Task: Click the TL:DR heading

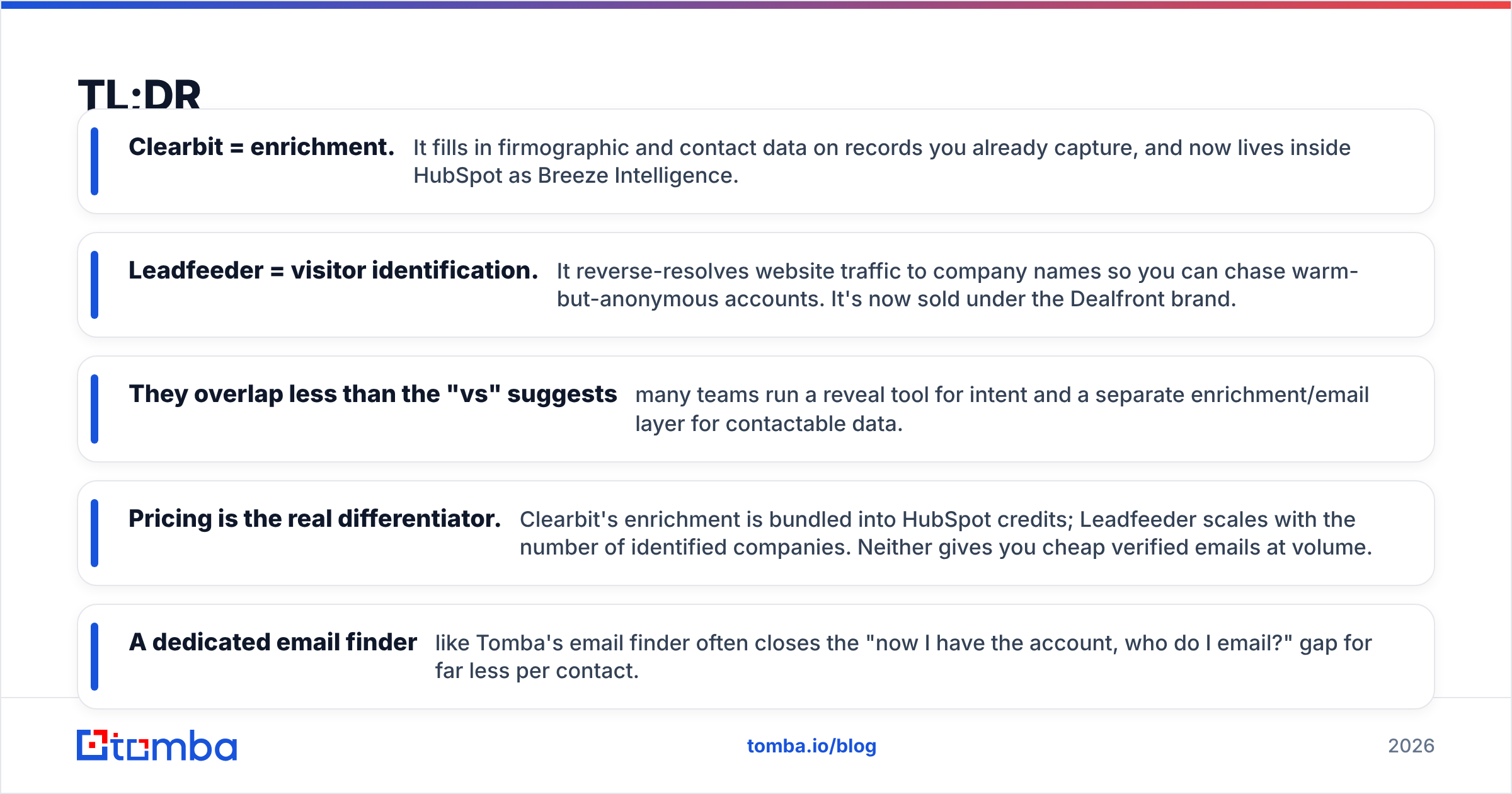Action: pos(139,95)
